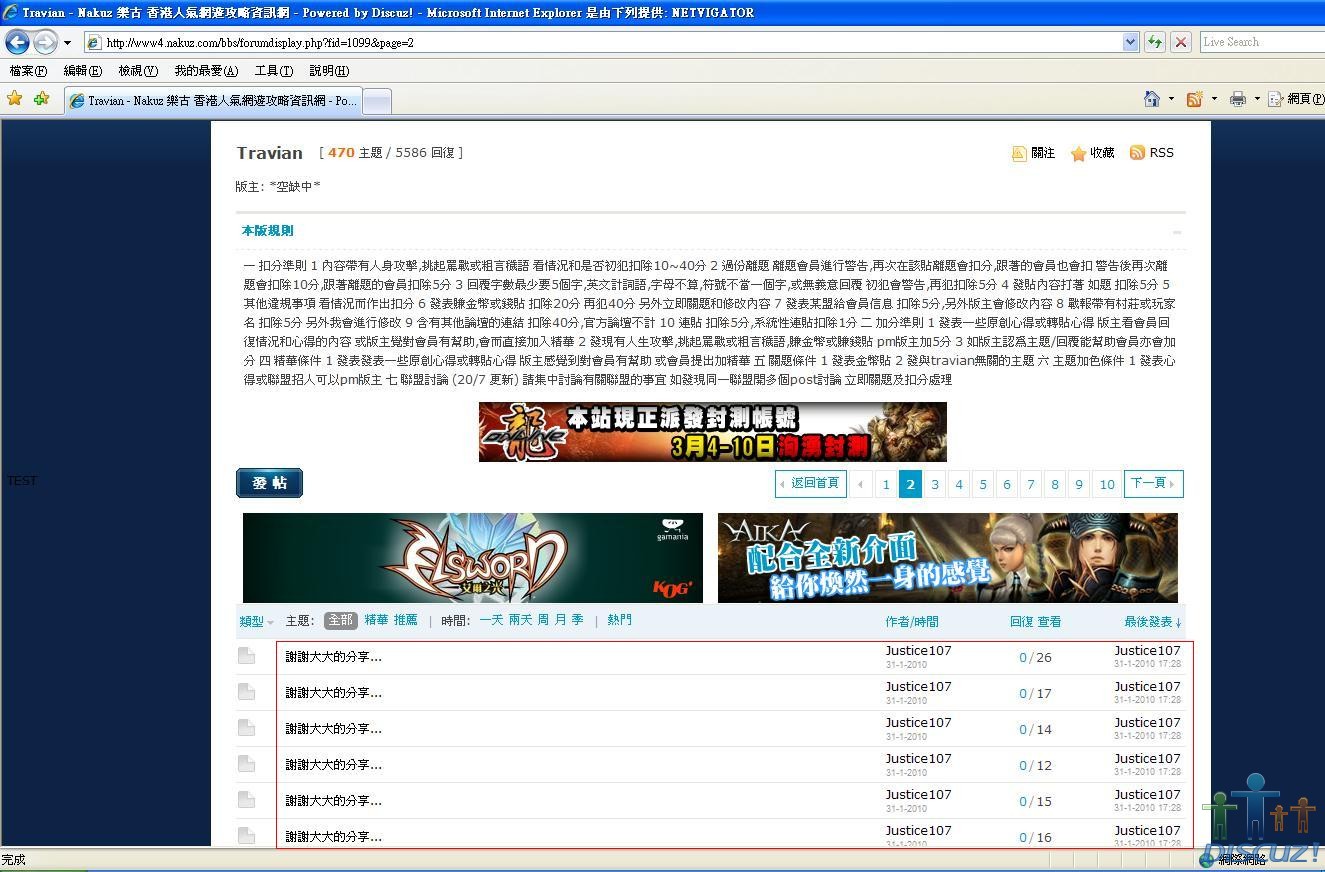The width and height of the screenshot is (1325, 872).
Task: Click the browser Back arrow button
Action: pos(17,42)
